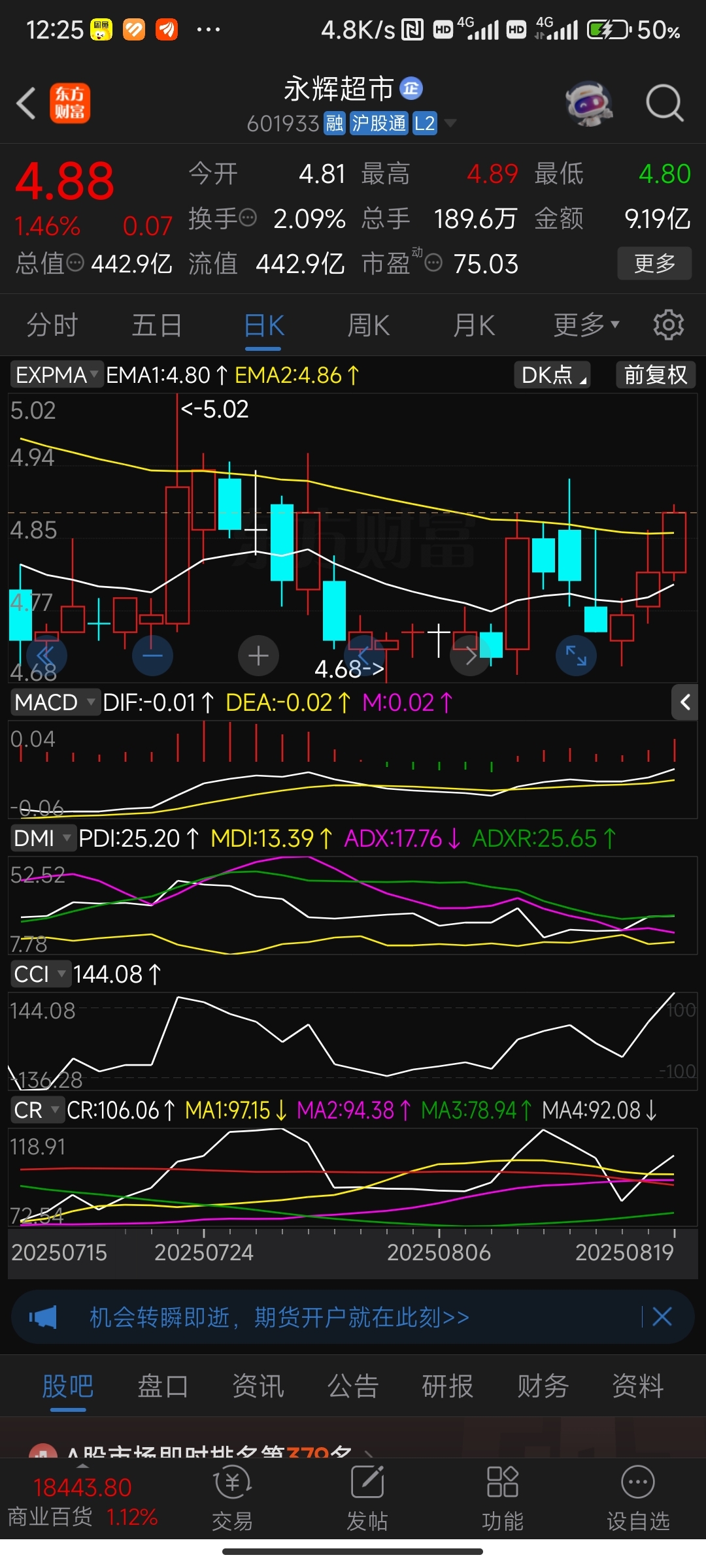Open the EXPMA indicator dropdown
Screen dimensions: 706x1568
(57, 375)
